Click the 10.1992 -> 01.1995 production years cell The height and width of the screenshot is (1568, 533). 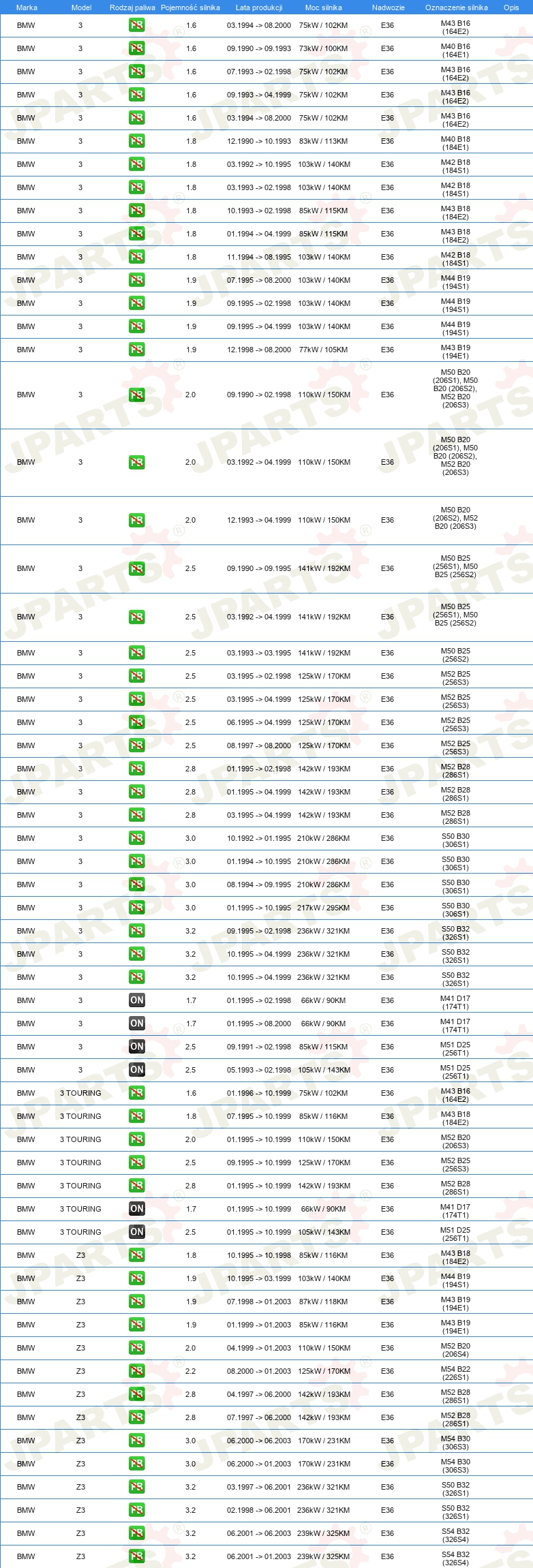259,838
